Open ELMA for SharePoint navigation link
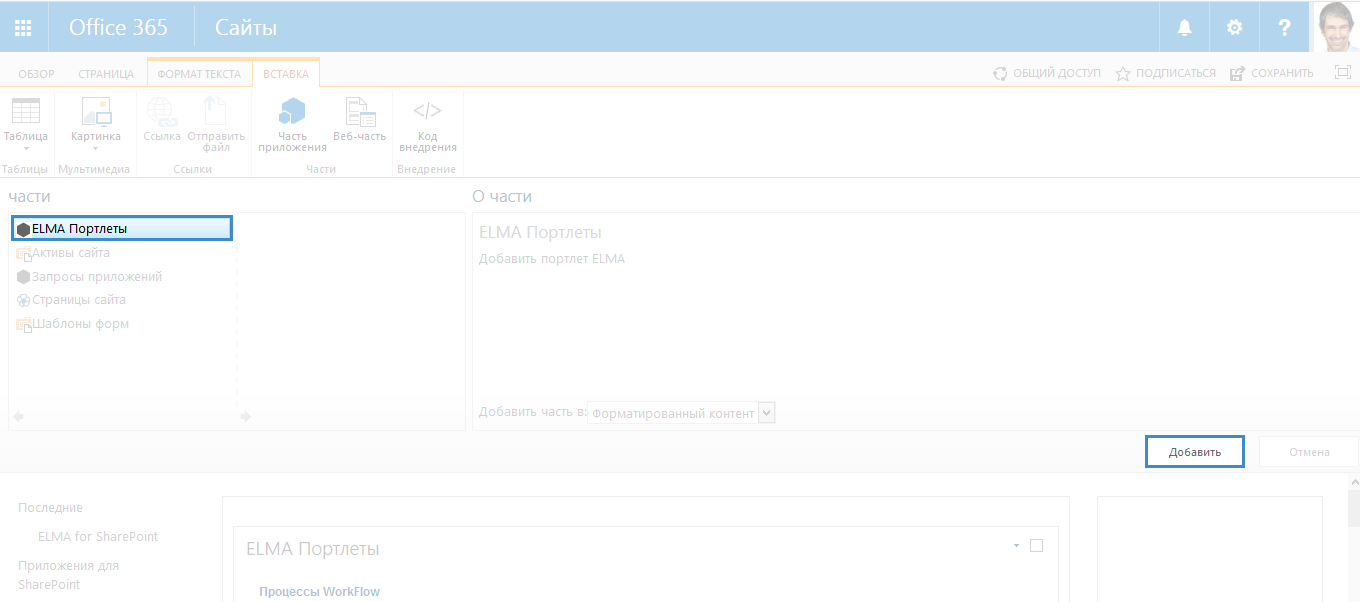This screenshot has height=602, width=1360. (x=98, y=537)
